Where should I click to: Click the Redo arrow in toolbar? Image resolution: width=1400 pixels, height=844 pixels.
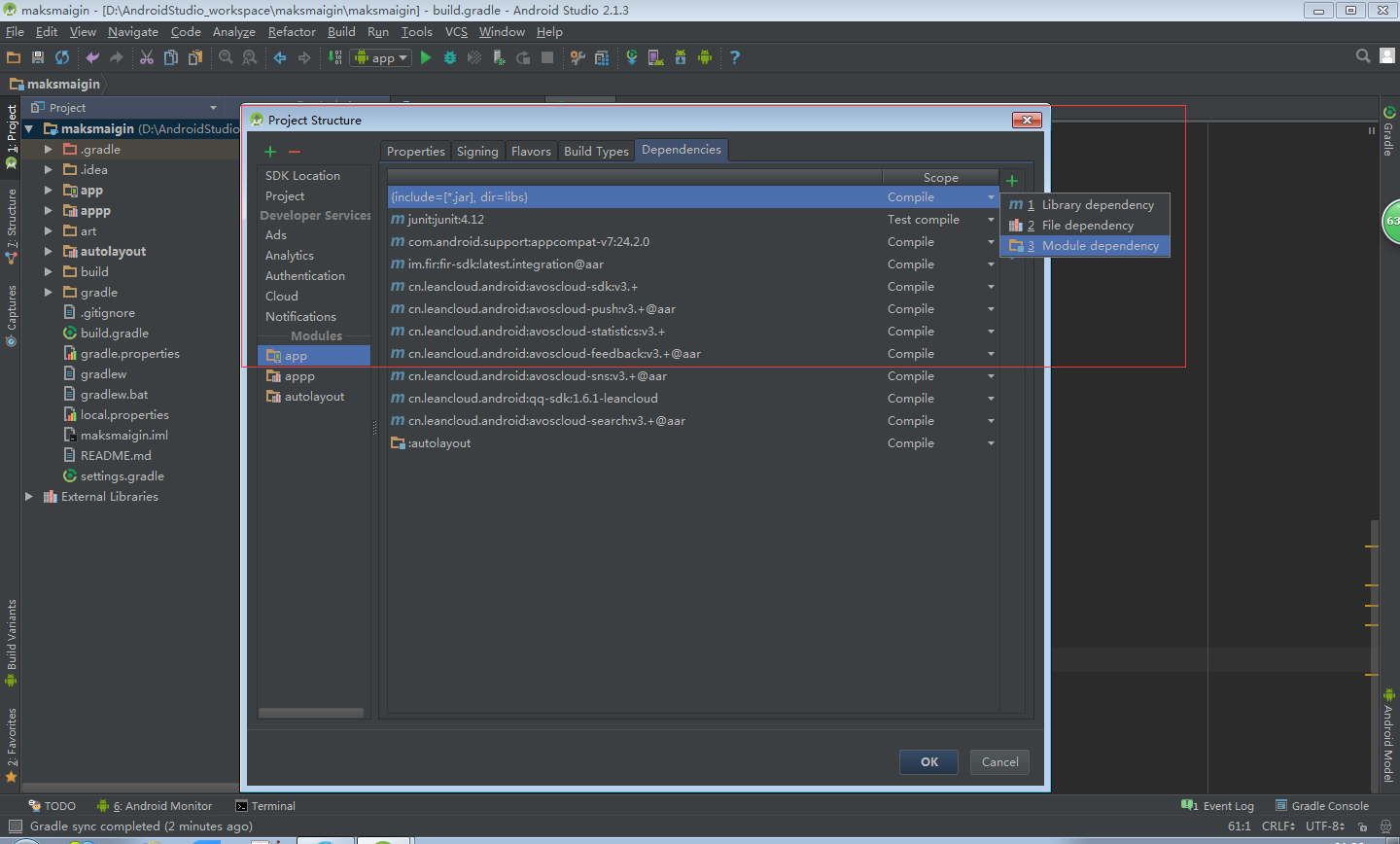(x=117, y=57)
